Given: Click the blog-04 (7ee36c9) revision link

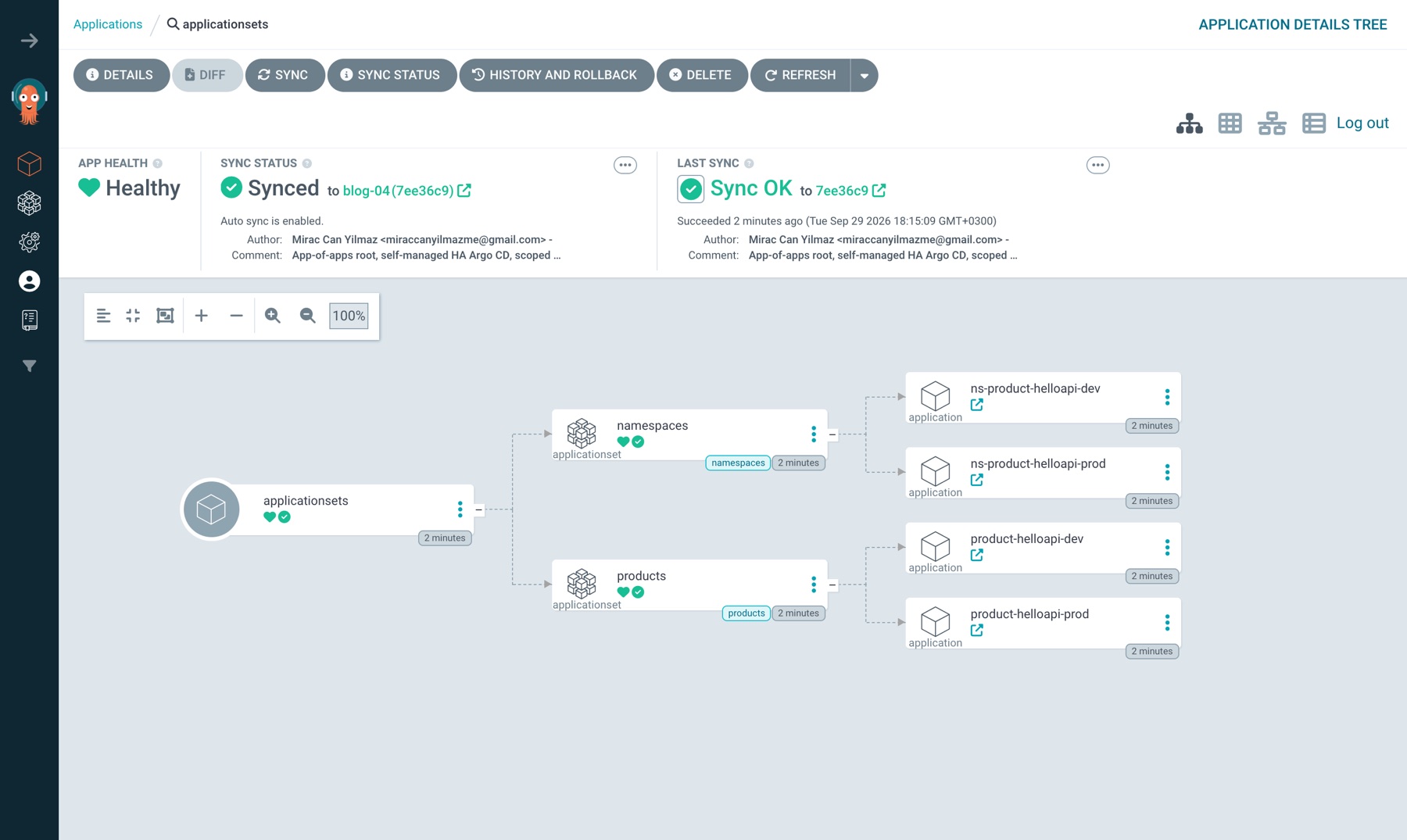Looking at the screenshot, I should pos(399,191).
